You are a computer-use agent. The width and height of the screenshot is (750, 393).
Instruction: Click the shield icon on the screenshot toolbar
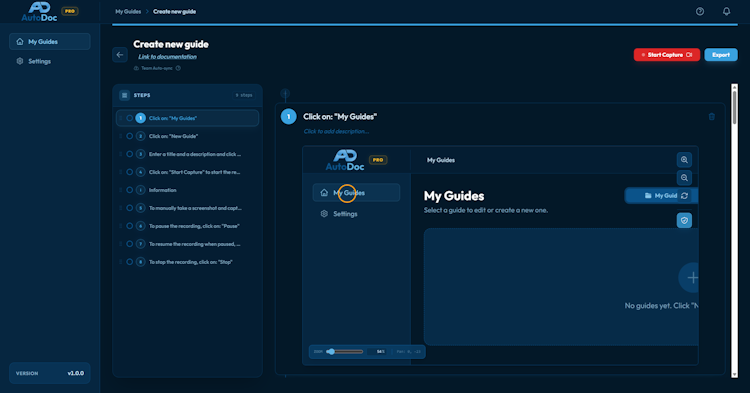coord(684,220)
